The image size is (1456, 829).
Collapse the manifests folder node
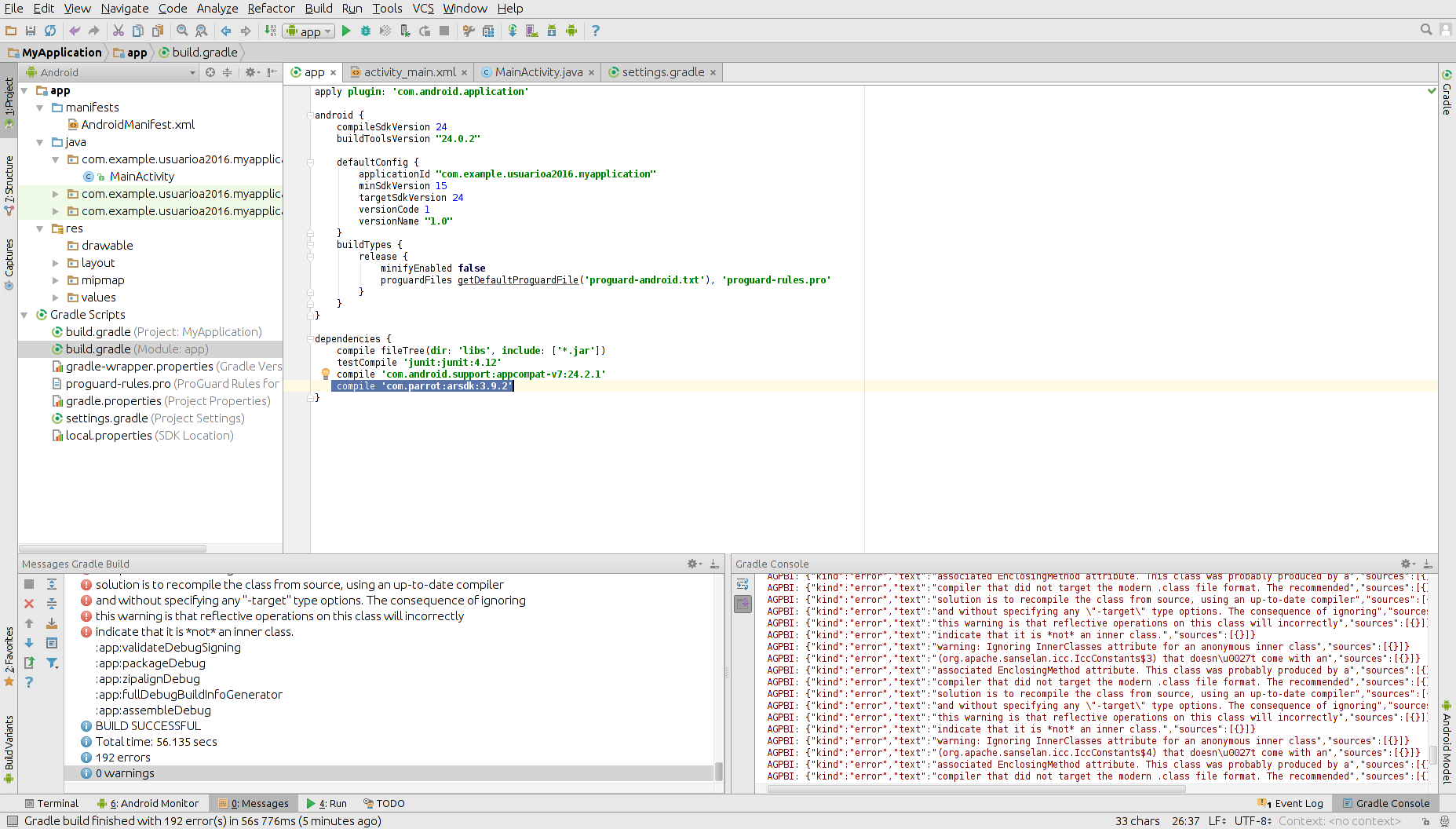40,108
